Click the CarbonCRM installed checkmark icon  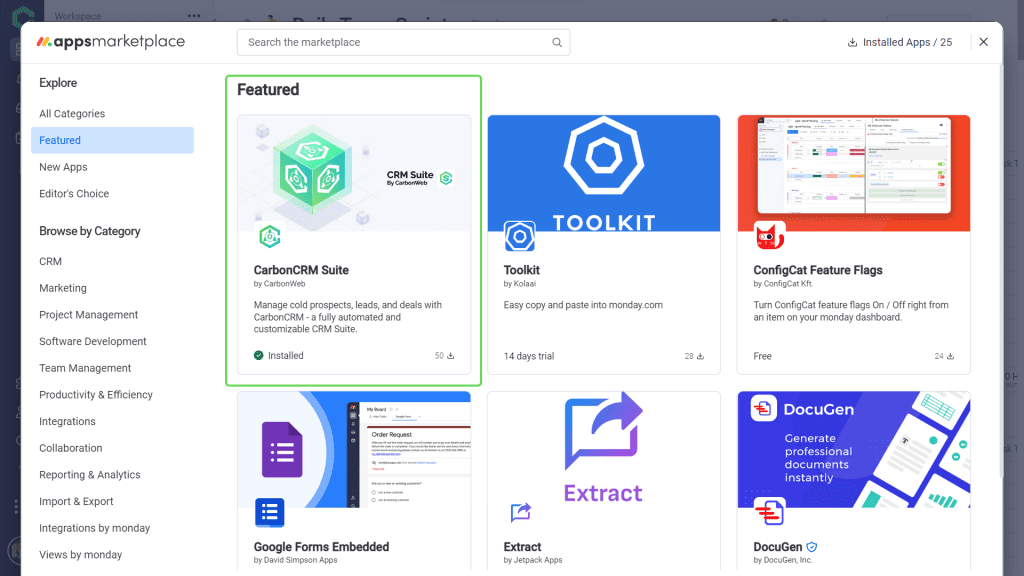pyautogui.click(x=259, y=355)
